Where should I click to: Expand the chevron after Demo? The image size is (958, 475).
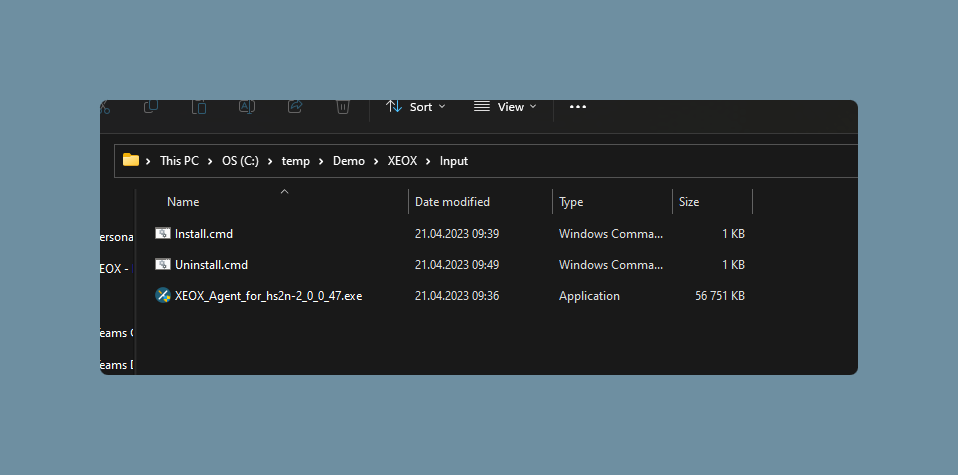tap(376, 161)
